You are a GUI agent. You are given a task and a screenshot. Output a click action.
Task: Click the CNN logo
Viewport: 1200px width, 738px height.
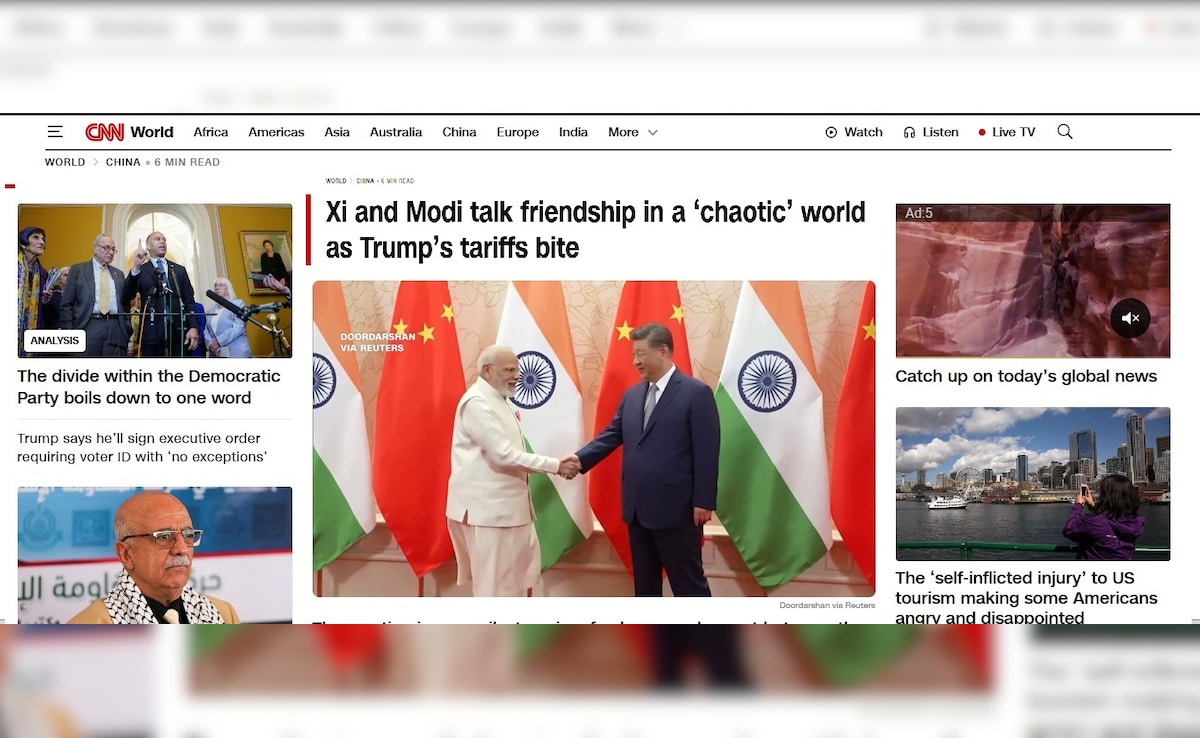click(x=105, y=132)
